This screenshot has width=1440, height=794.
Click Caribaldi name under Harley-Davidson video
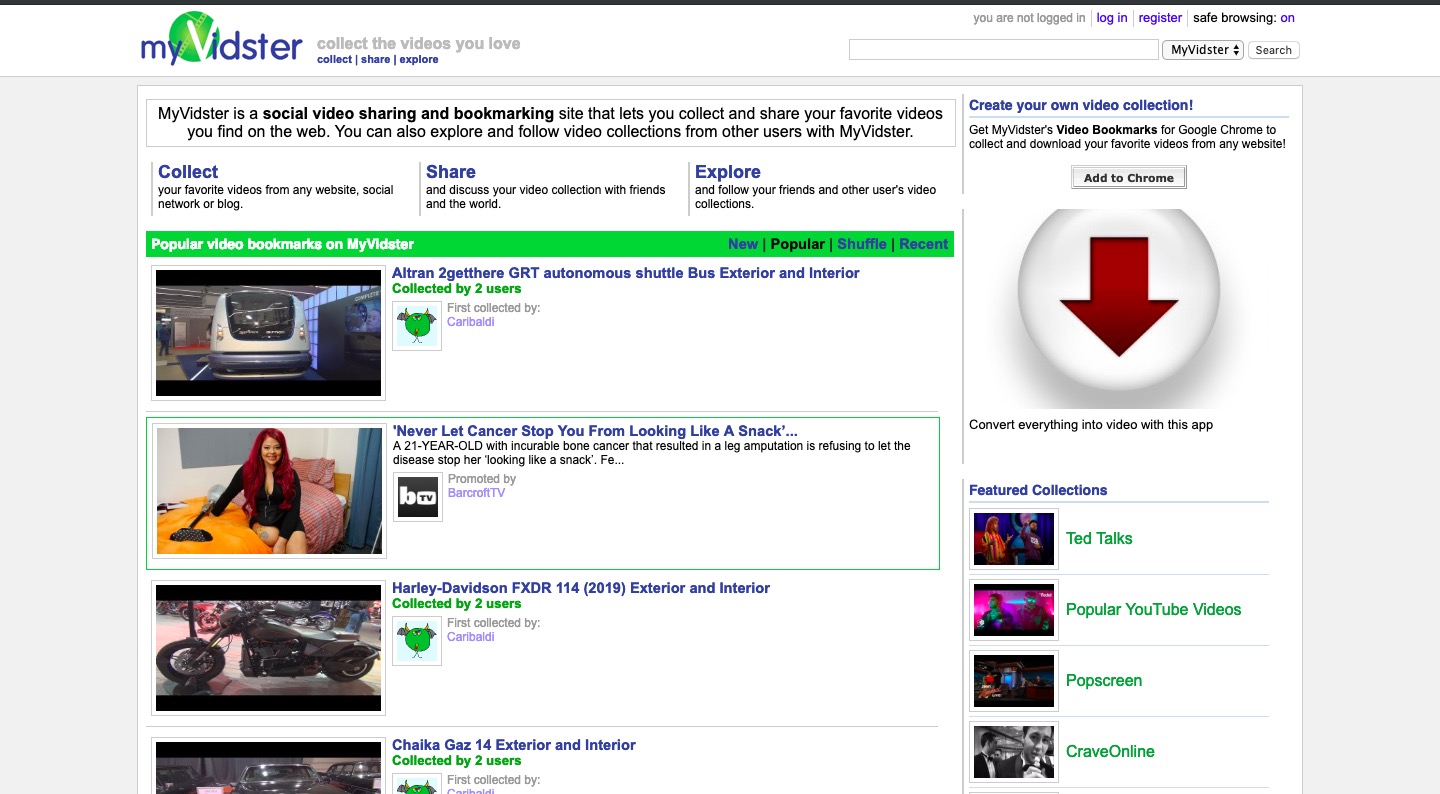click(471, 637)
